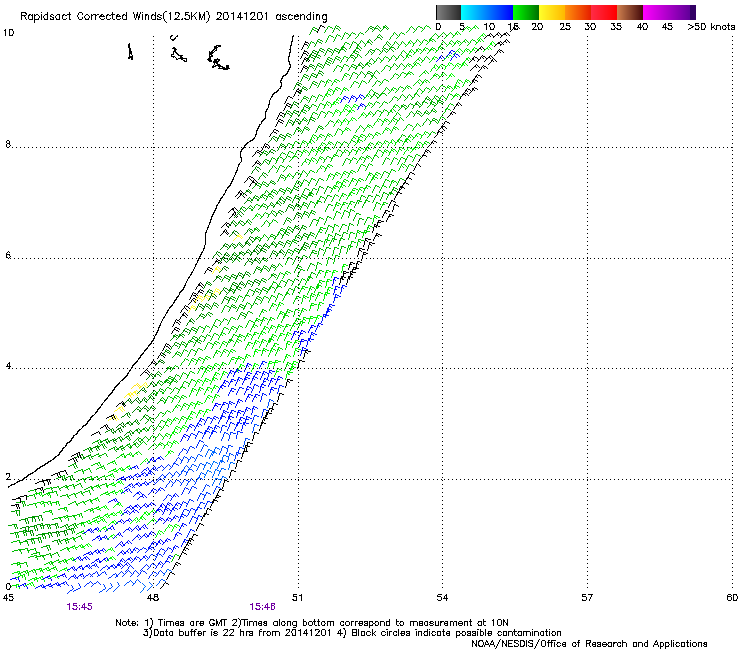The width and height of the screenshot is (740, 650).
Task: Click latitude label 10 on left axis
Action: point(8,33)
